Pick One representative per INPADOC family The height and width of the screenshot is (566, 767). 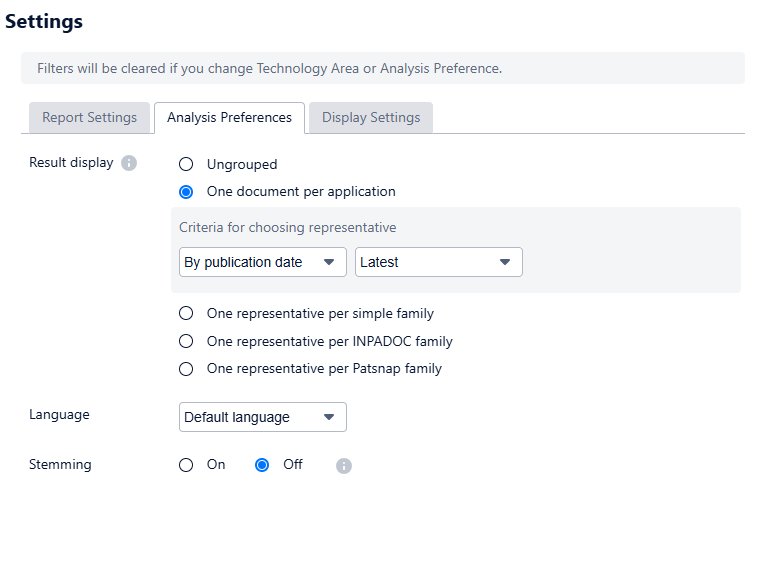click(186, 341)
